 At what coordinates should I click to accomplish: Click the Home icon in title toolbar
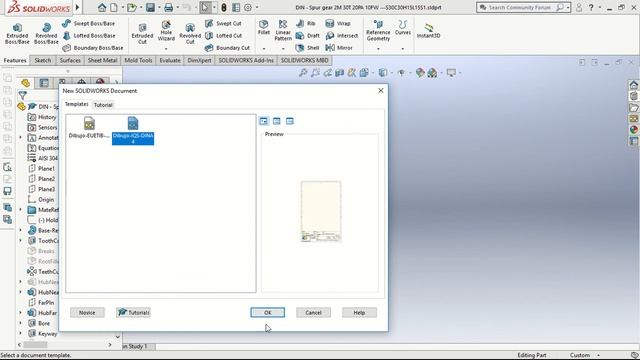pos(102,7)
